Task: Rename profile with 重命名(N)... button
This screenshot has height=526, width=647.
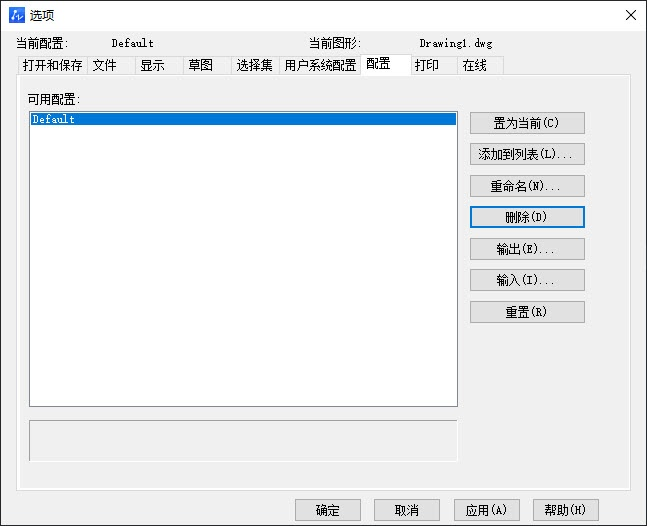Action: pos(527,186)
